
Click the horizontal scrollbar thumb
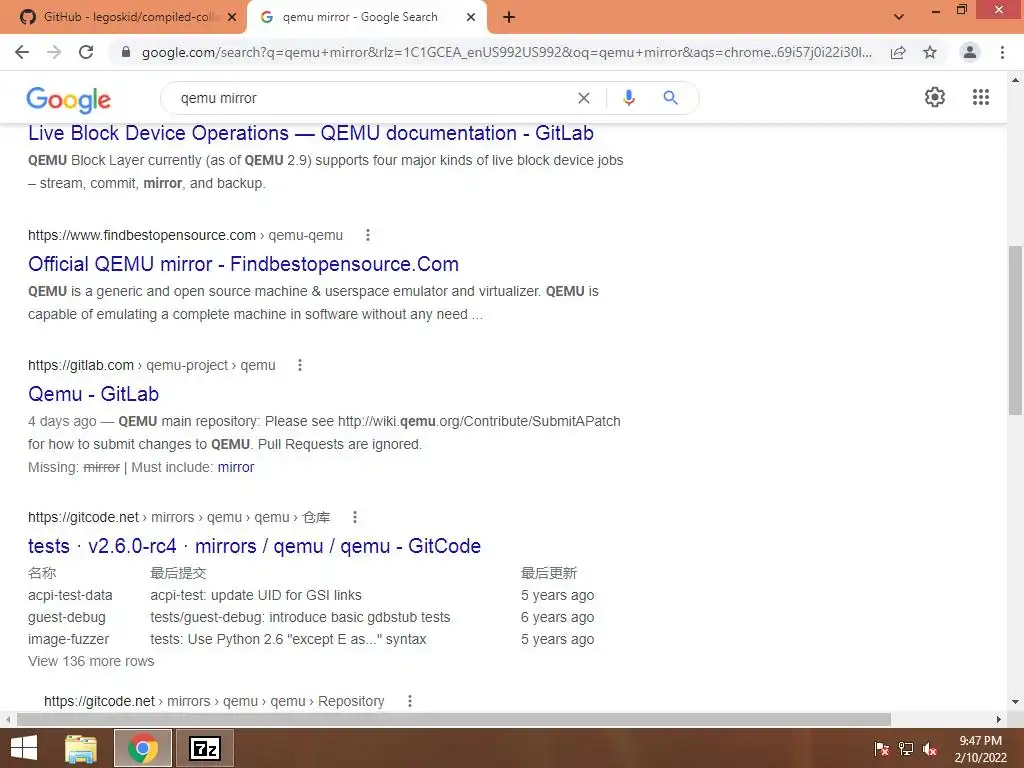(454, 719)
